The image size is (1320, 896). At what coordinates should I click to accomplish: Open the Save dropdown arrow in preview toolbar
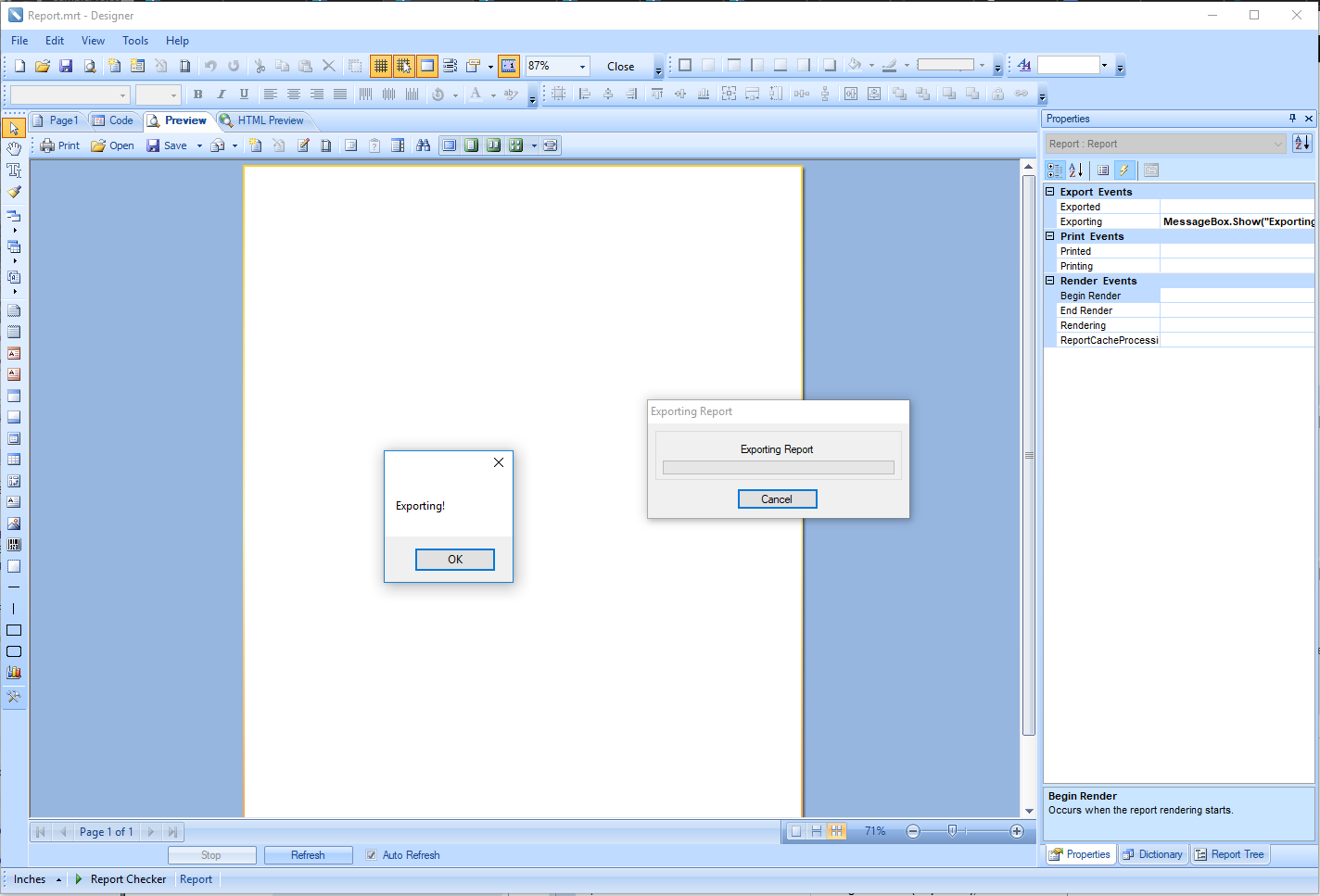pyautogui.click(x=199, y=145)
